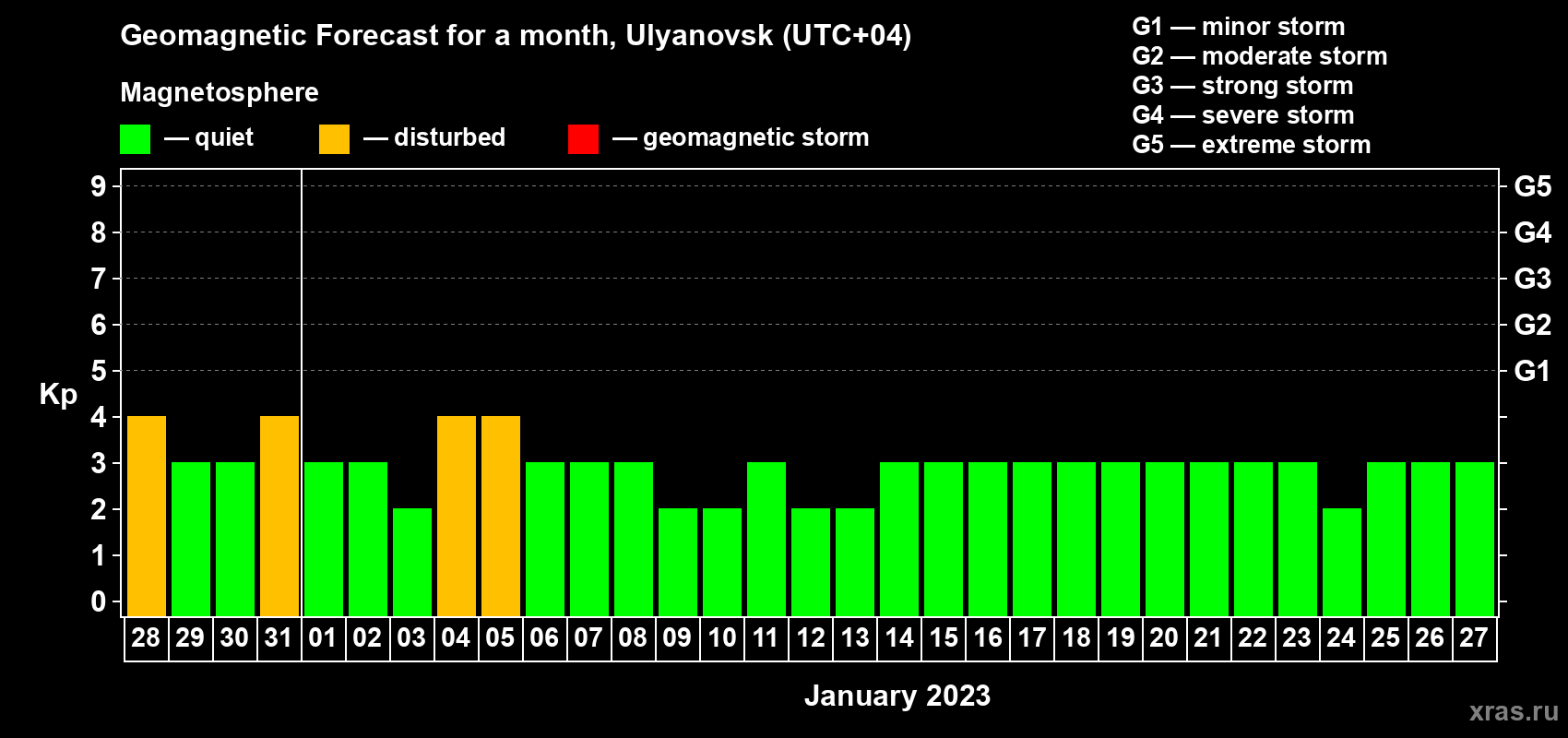The image size is (1568, 738).
Task: Click the date label '02' on the axis
Action: (x=367, y=638)
